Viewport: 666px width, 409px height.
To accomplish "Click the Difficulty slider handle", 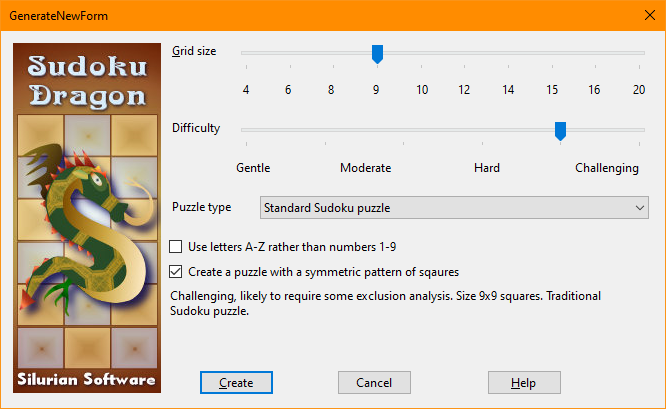I will (561, 131).
